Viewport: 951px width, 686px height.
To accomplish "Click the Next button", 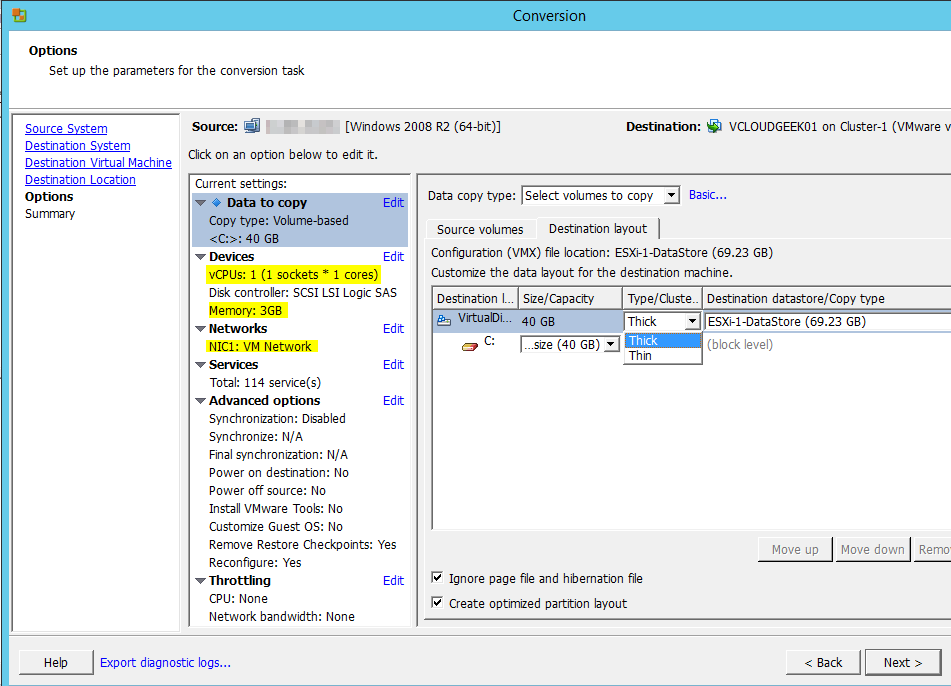I will pyautogui.click(x=903, y=662).
